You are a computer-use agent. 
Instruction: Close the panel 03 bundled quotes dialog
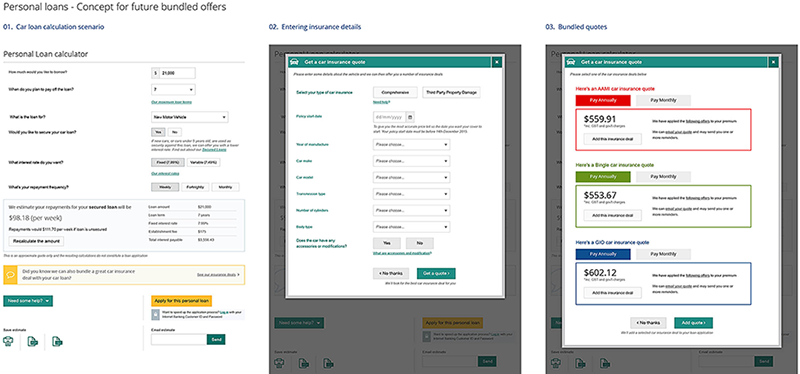pos(774,62)
